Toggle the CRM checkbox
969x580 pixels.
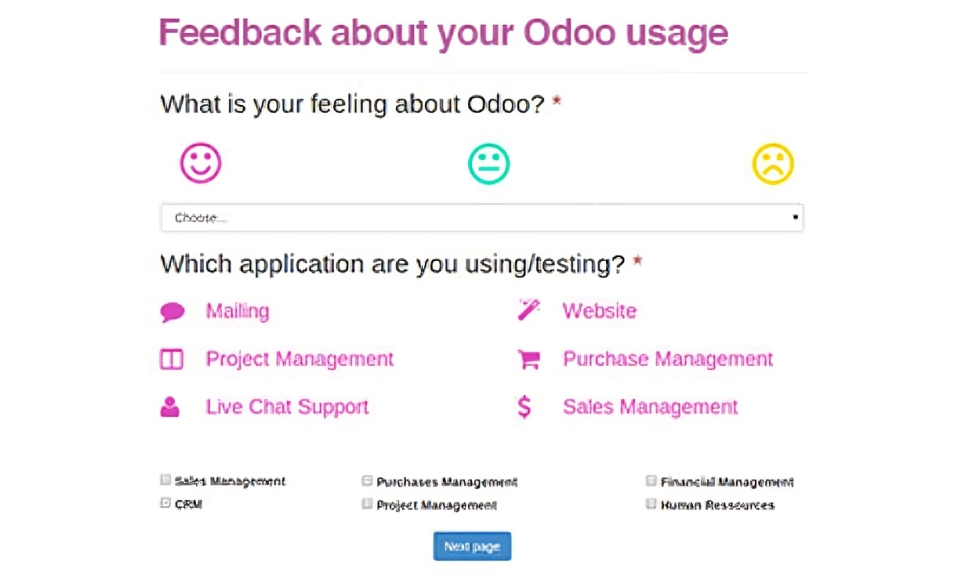click(x=165, y=503)
